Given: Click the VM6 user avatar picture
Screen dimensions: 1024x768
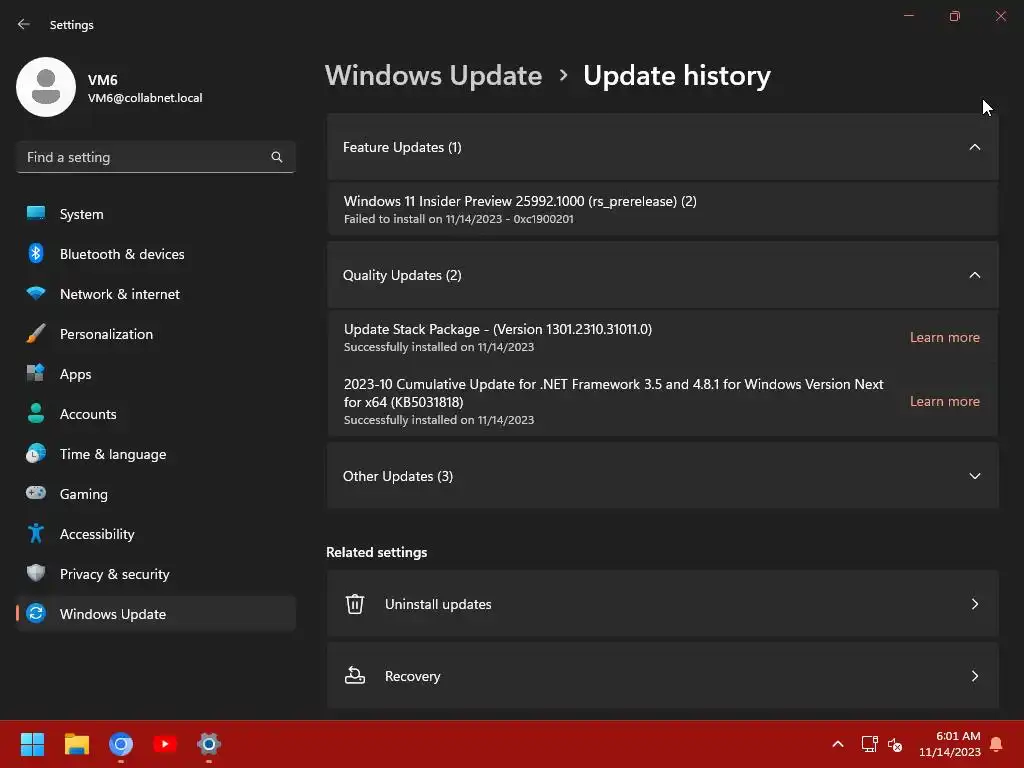Looking at the screenshot, I should coord(46,87).
